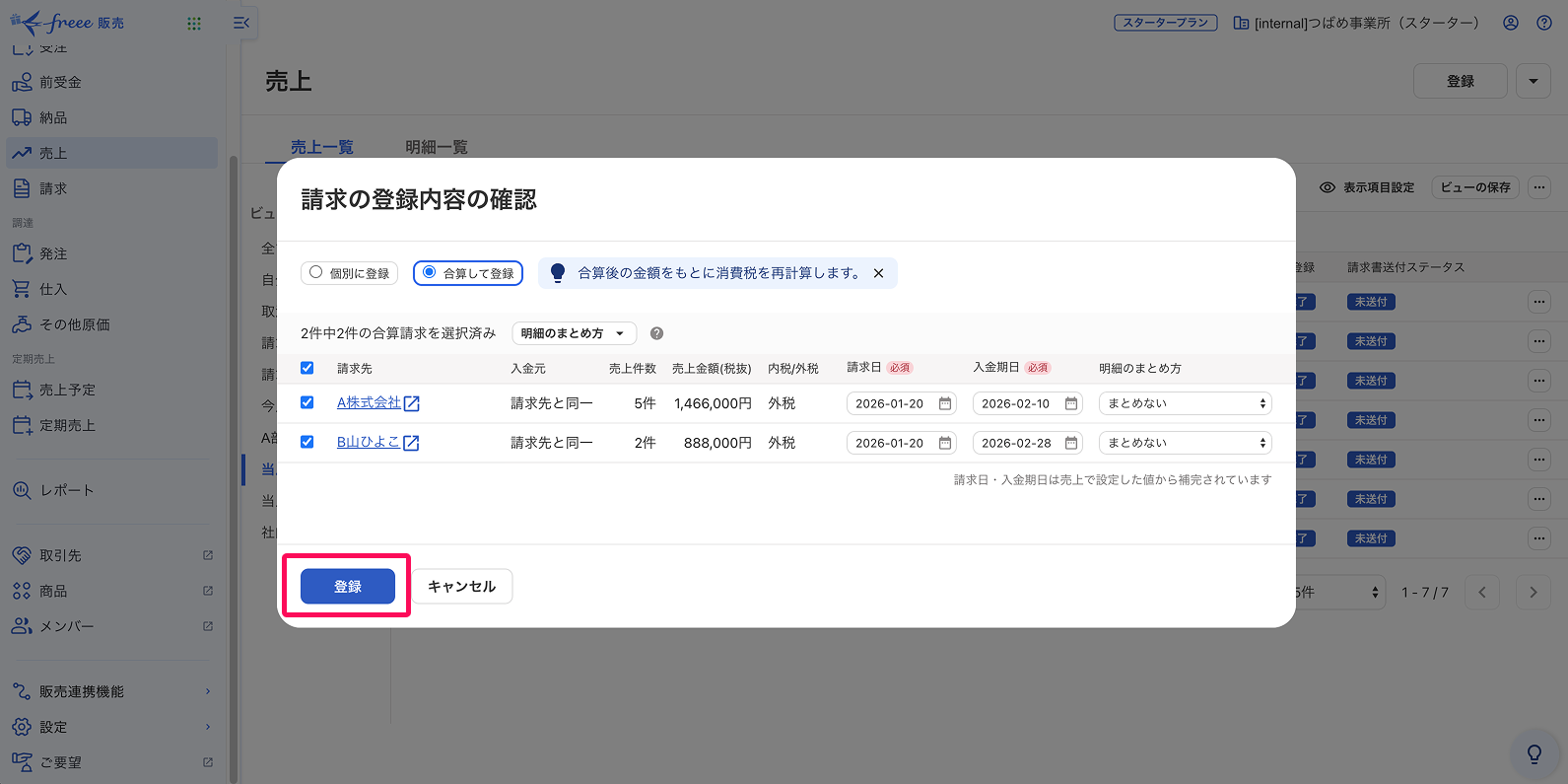Open レポート in the sidebar

click(110, 490)
